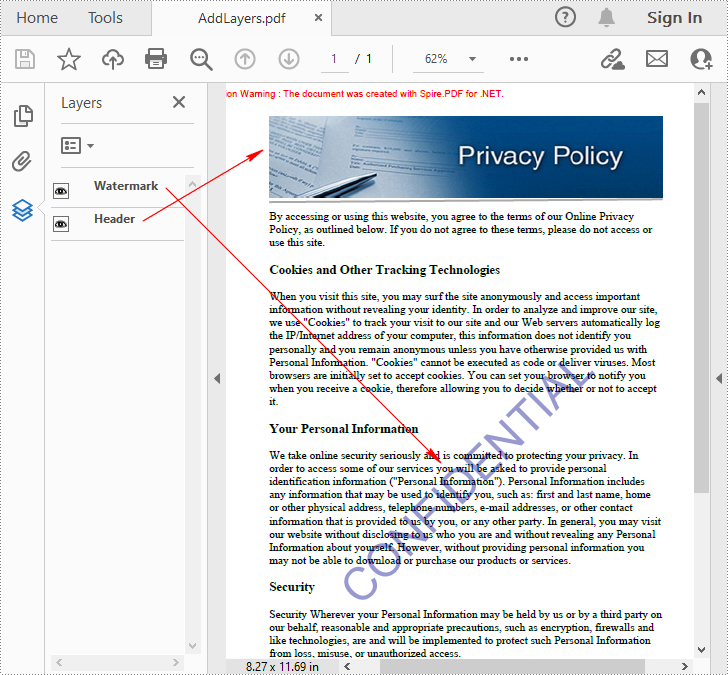Image resolution: width=728 pixels, height=675 pixels.
Task: Click the Layers panel title
Action: [82, 103]
